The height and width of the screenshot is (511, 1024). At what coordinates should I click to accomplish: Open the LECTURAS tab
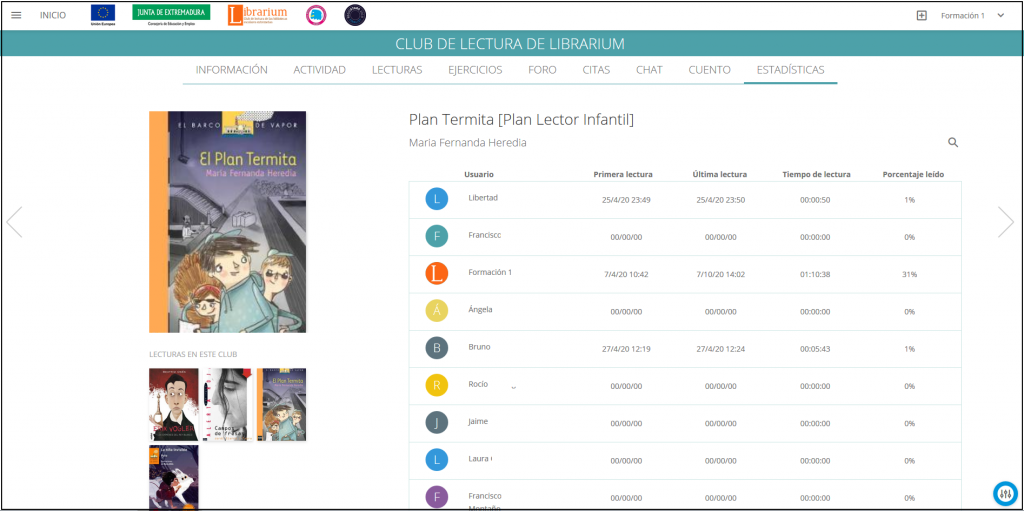tap(397, 70)
